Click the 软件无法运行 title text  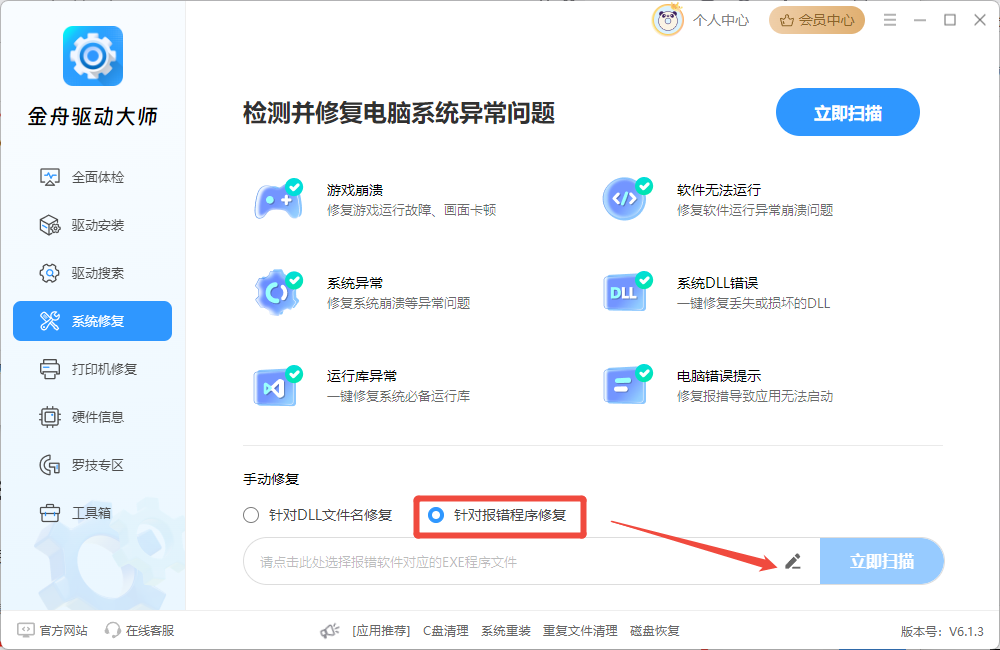pyautogui.click(x=719, y=190)
